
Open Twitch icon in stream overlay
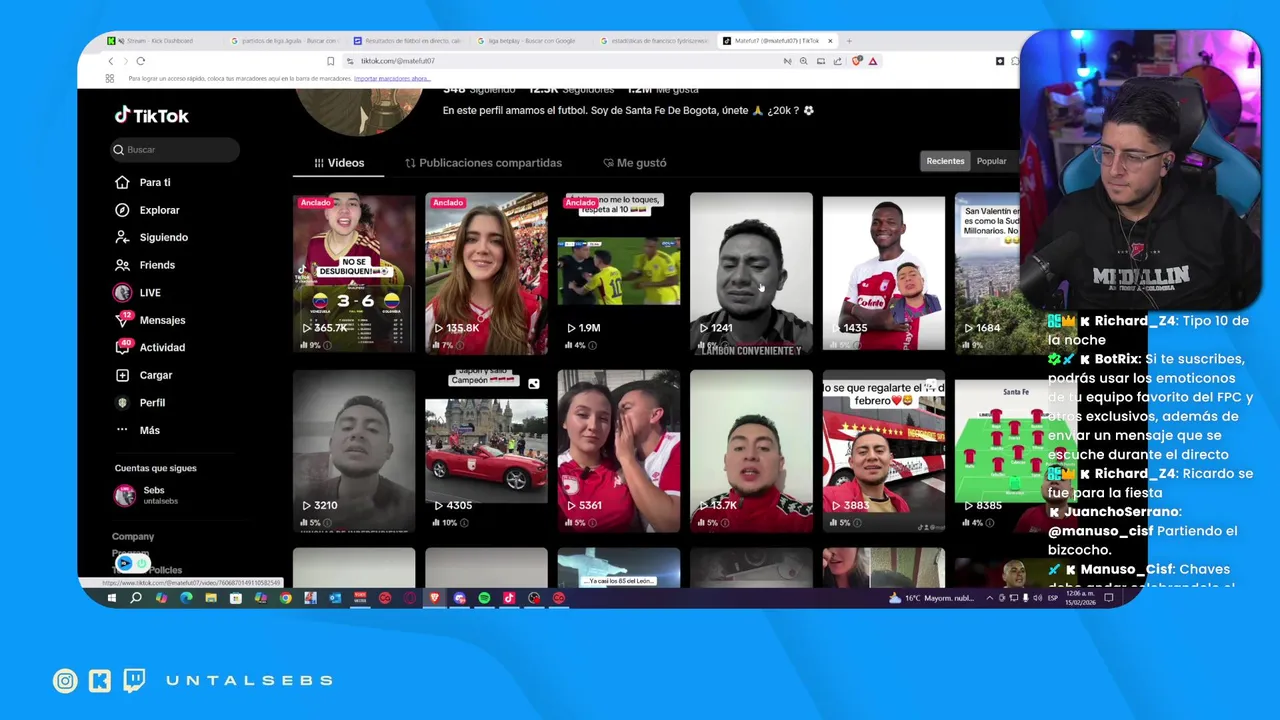tap(134, 681)
